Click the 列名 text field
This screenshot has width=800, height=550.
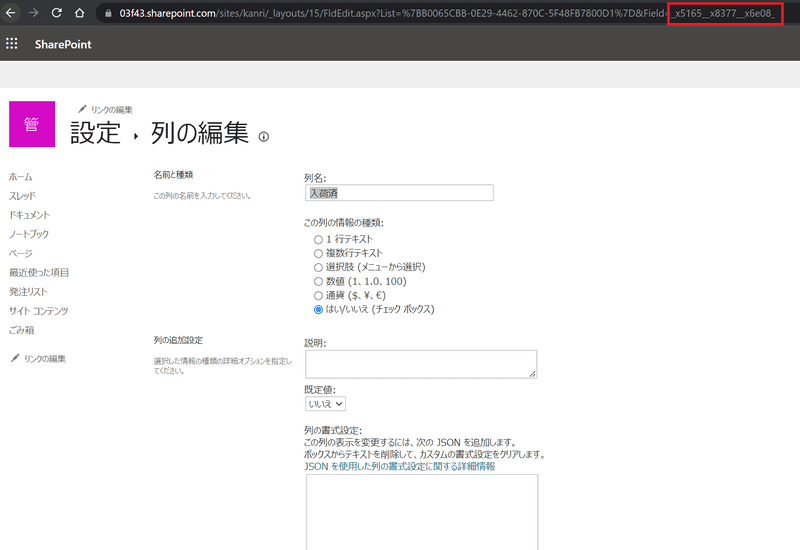398,193
